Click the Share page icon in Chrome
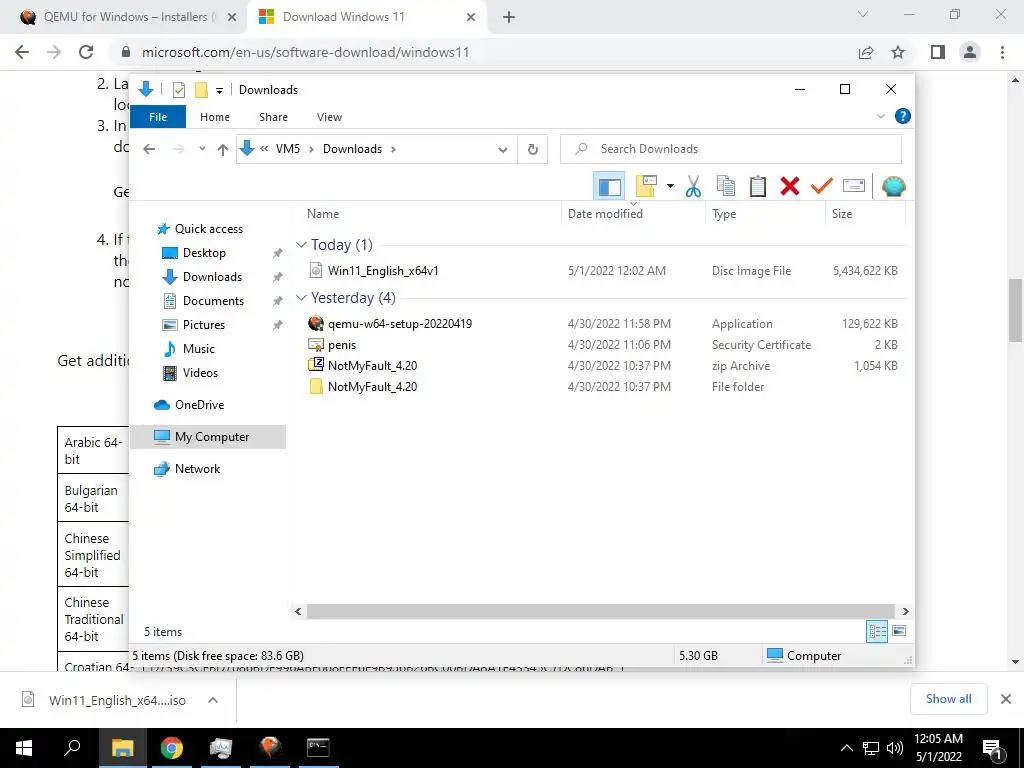Screen dimensions: 1024x768 [866, 52]
